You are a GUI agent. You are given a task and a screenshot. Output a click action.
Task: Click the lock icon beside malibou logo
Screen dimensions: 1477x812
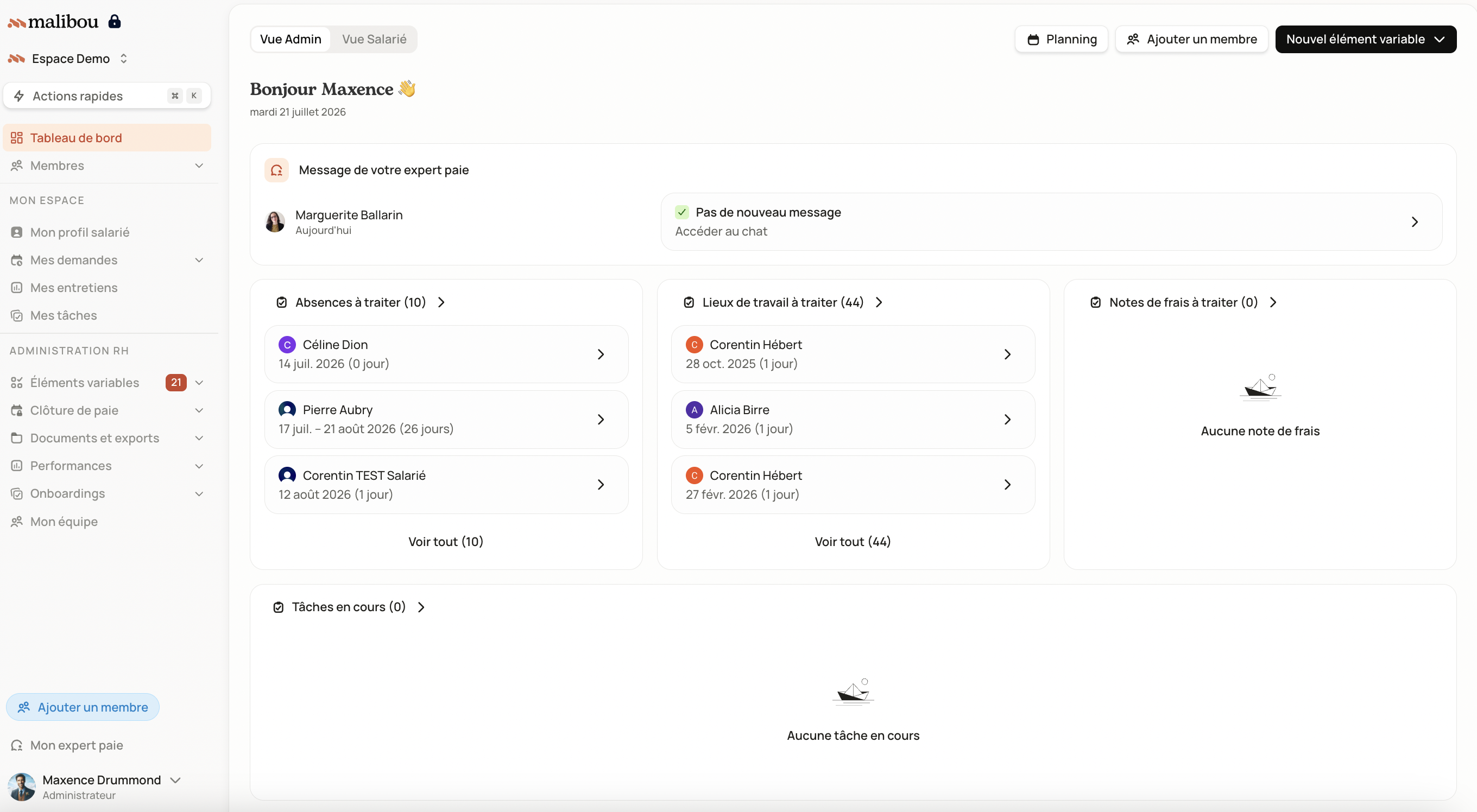click(115, 21)
